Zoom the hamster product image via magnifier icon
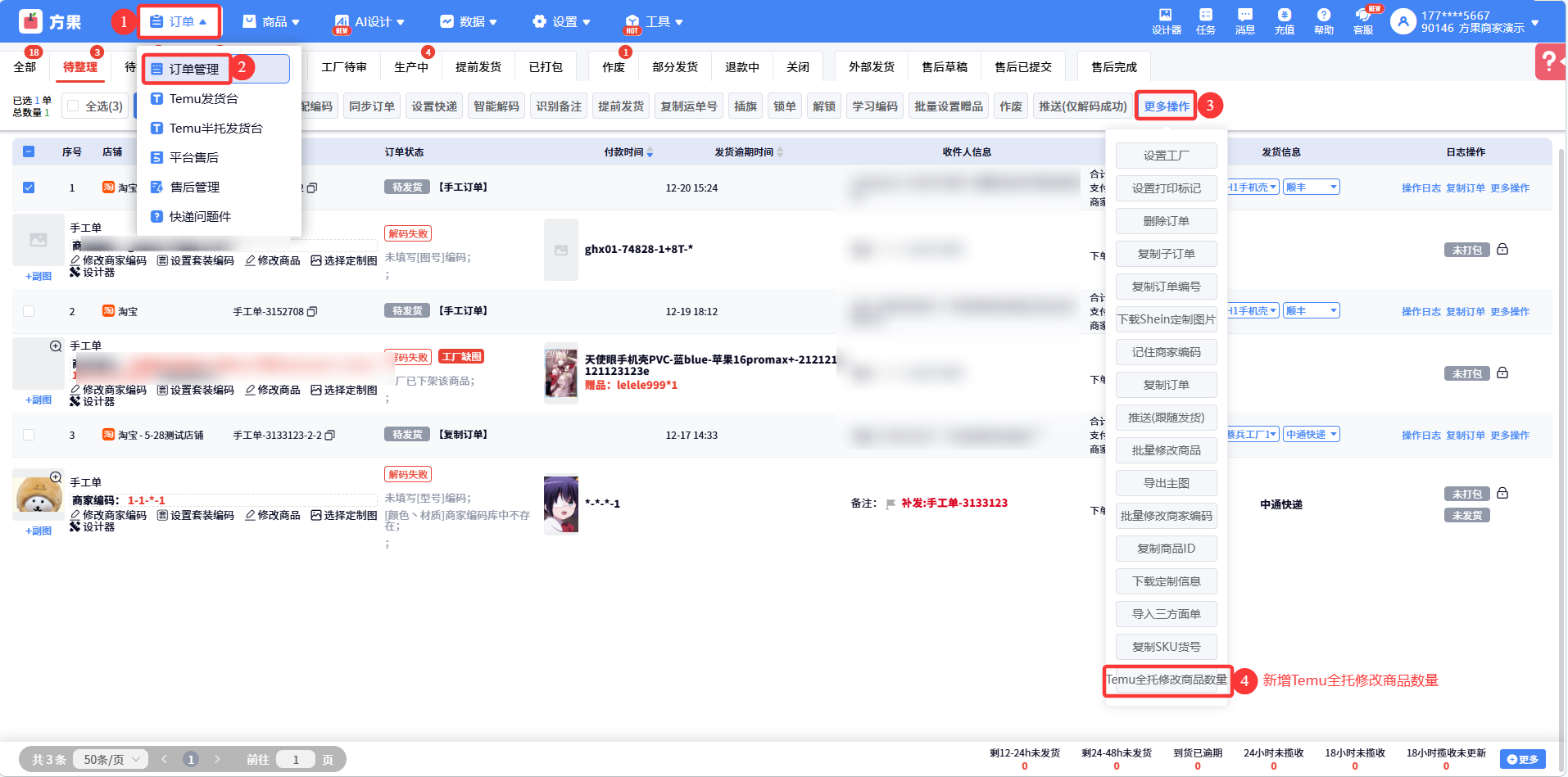 pyautogui.click(x=56, y=477)
